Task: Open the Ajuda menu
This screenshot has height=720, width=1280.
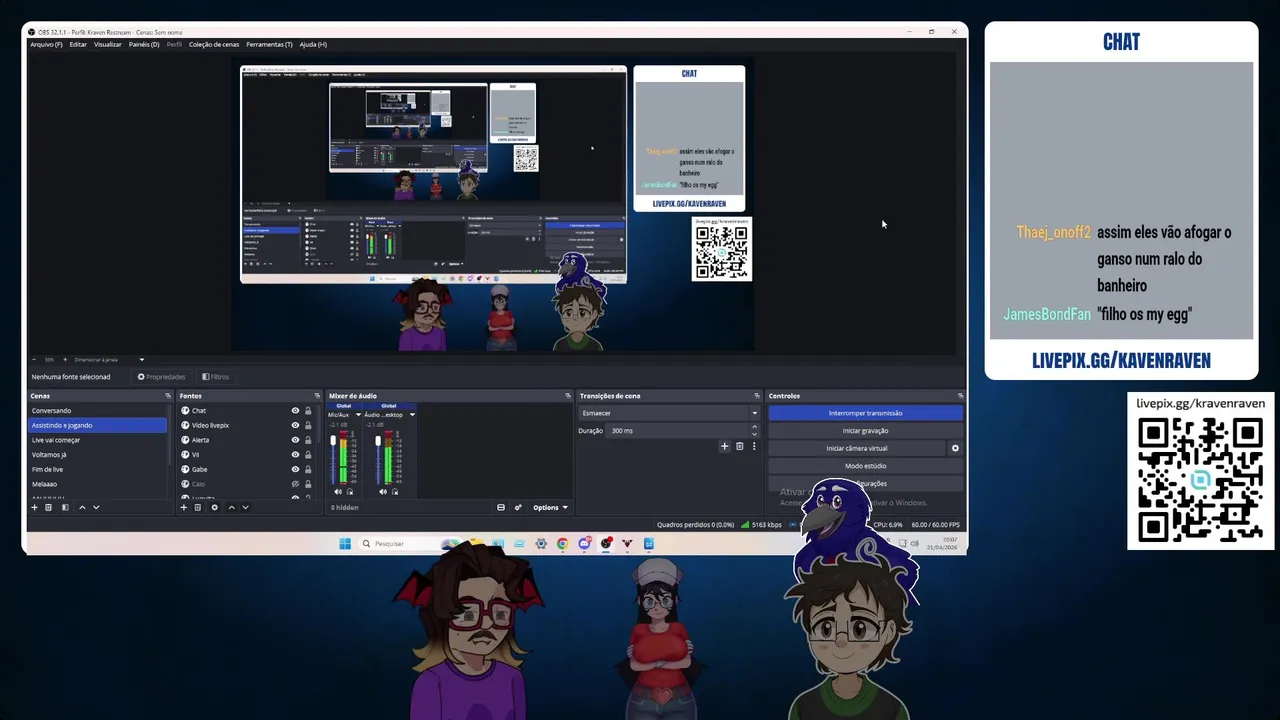Action: click(313, 44)
